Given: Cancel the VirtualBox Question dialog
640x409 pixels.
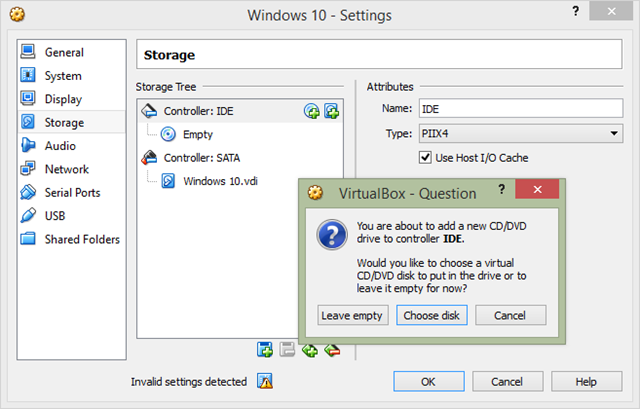Looking at the screenshot, I should 511,315.
